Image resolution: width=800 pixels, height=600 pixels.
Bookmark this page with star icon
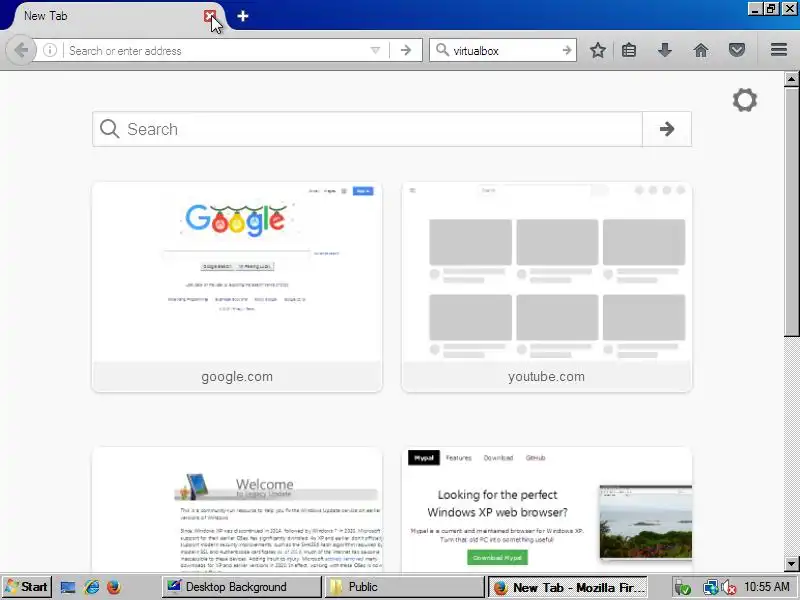(598, 50)
